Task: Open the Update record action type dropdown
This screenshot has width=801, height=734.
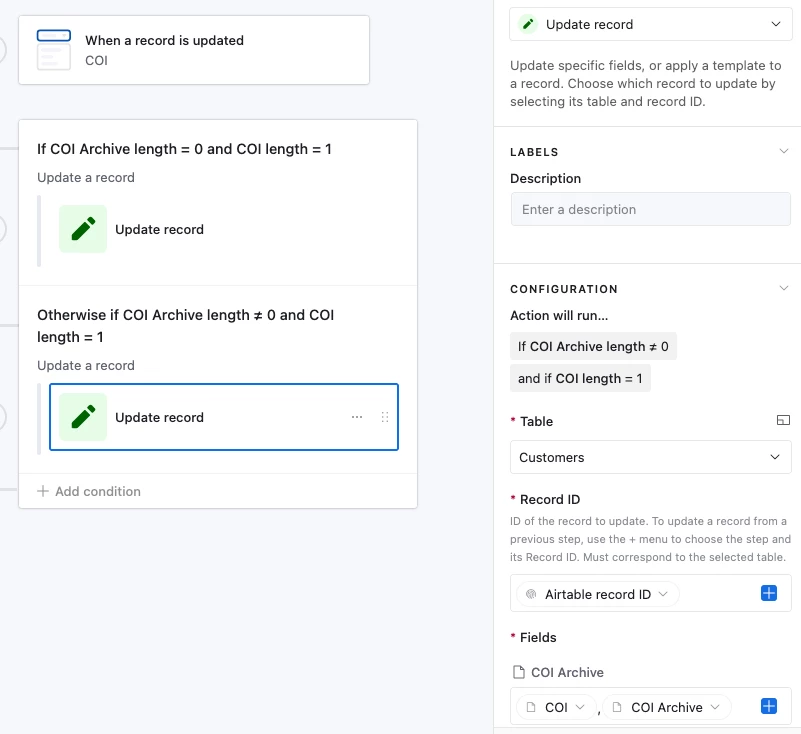Action: click(x=650, y=24)
